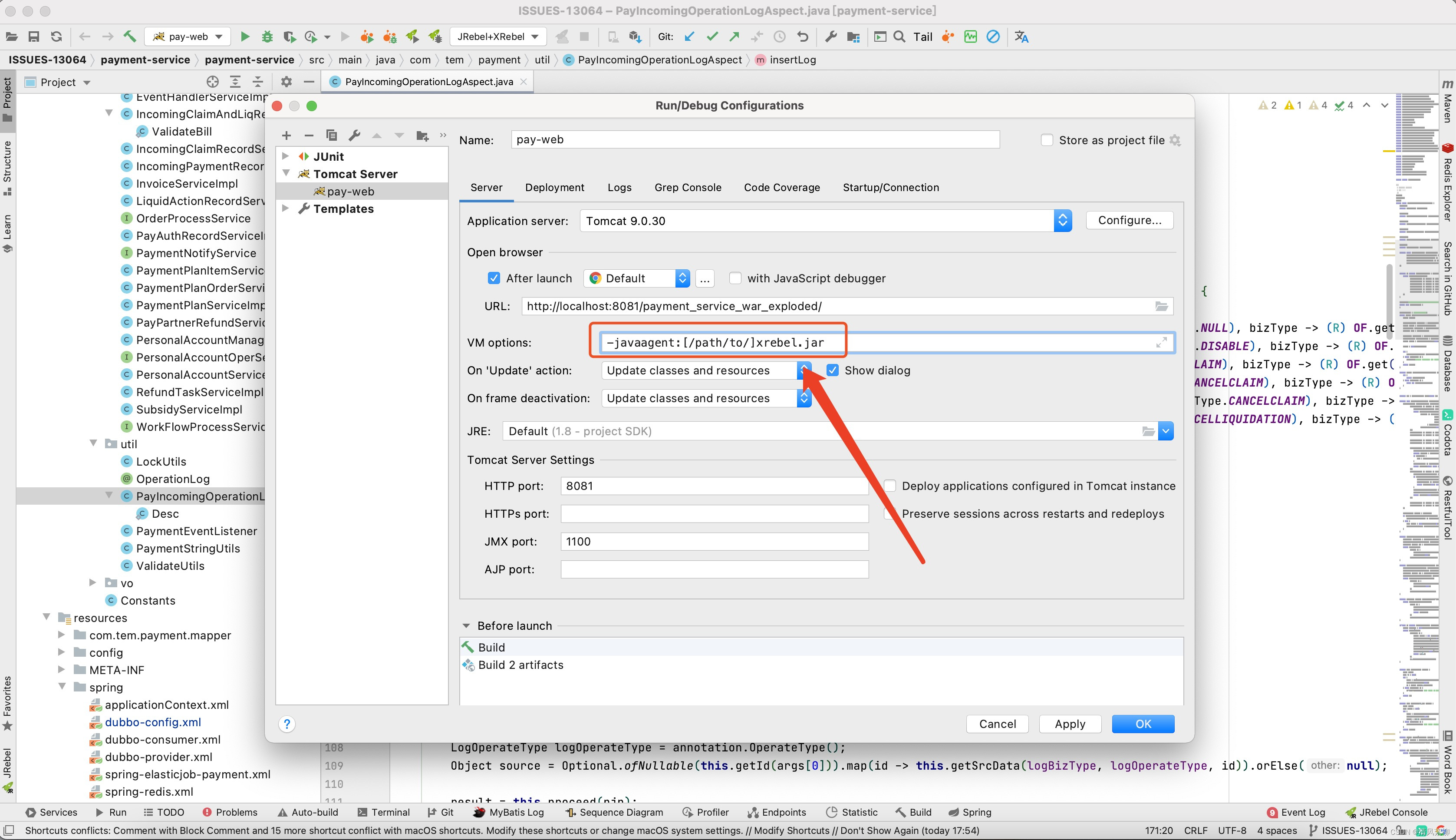Click the Build project hammer icon
The image size is (1456, 840).
130,37
